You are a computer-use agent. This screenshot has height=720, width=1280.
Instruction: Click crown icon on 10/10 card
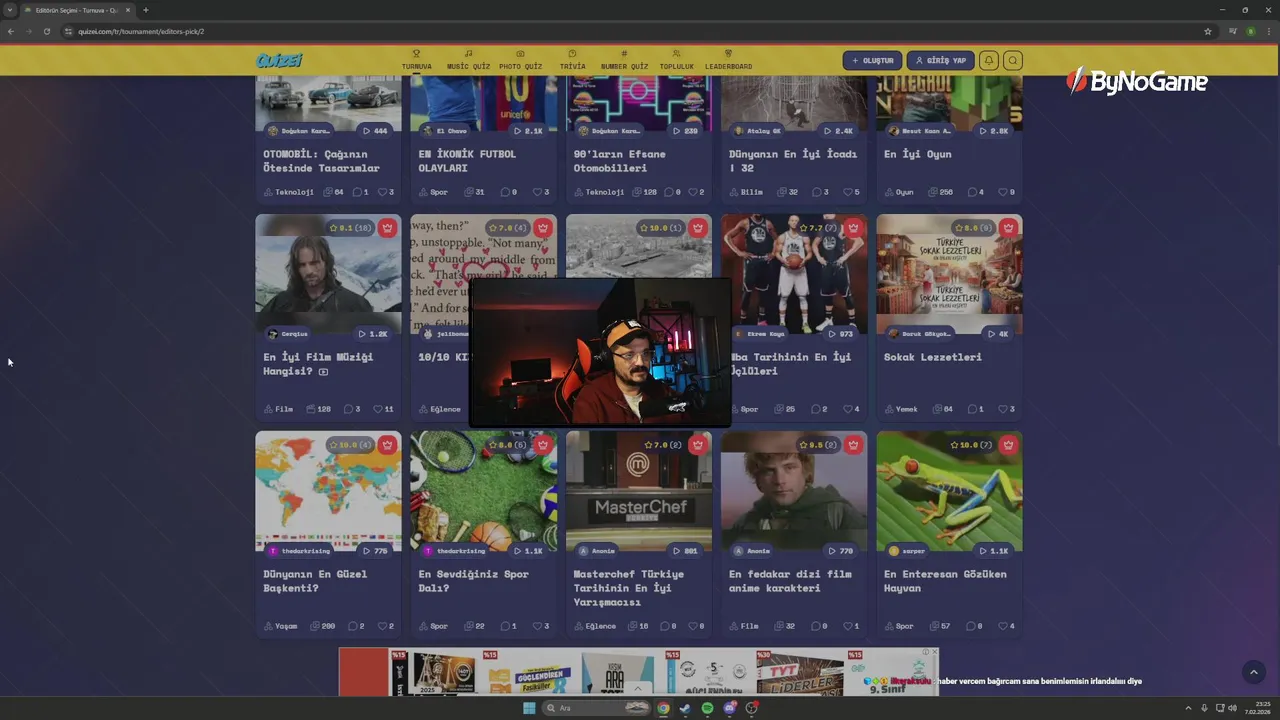[x=542, y=228]
